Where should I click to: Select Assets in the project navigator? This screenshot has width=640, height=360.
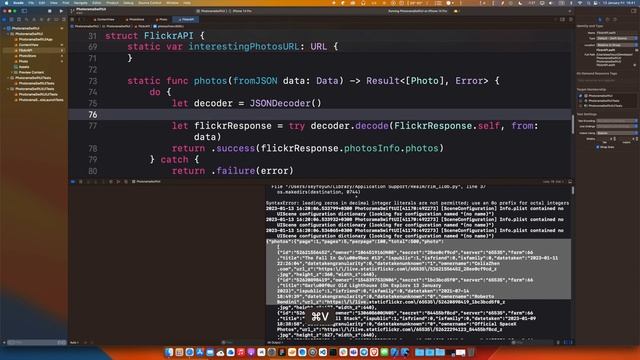(24, 67)
